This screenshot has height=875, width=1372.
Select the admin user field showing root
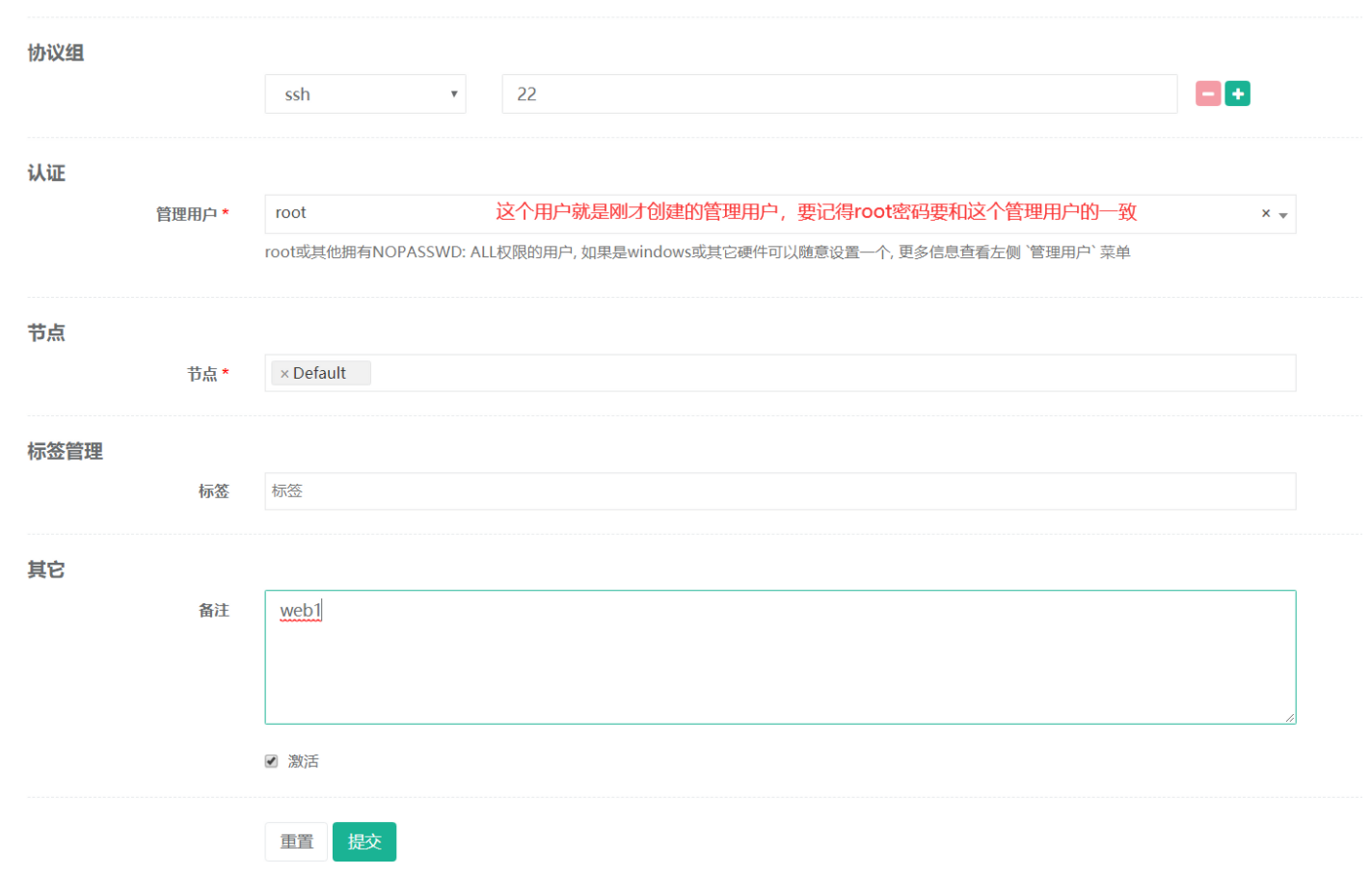pyautogui.click(x=780, y=214)
